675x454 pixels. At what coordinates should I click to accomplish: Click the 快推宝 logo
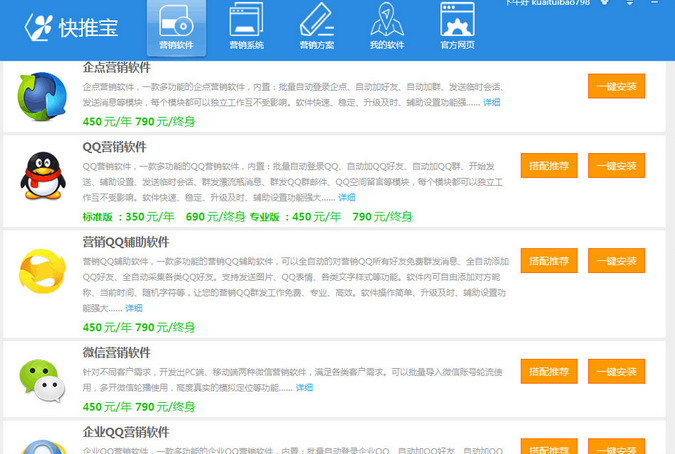pyautogui.click(x=71, y=28)
